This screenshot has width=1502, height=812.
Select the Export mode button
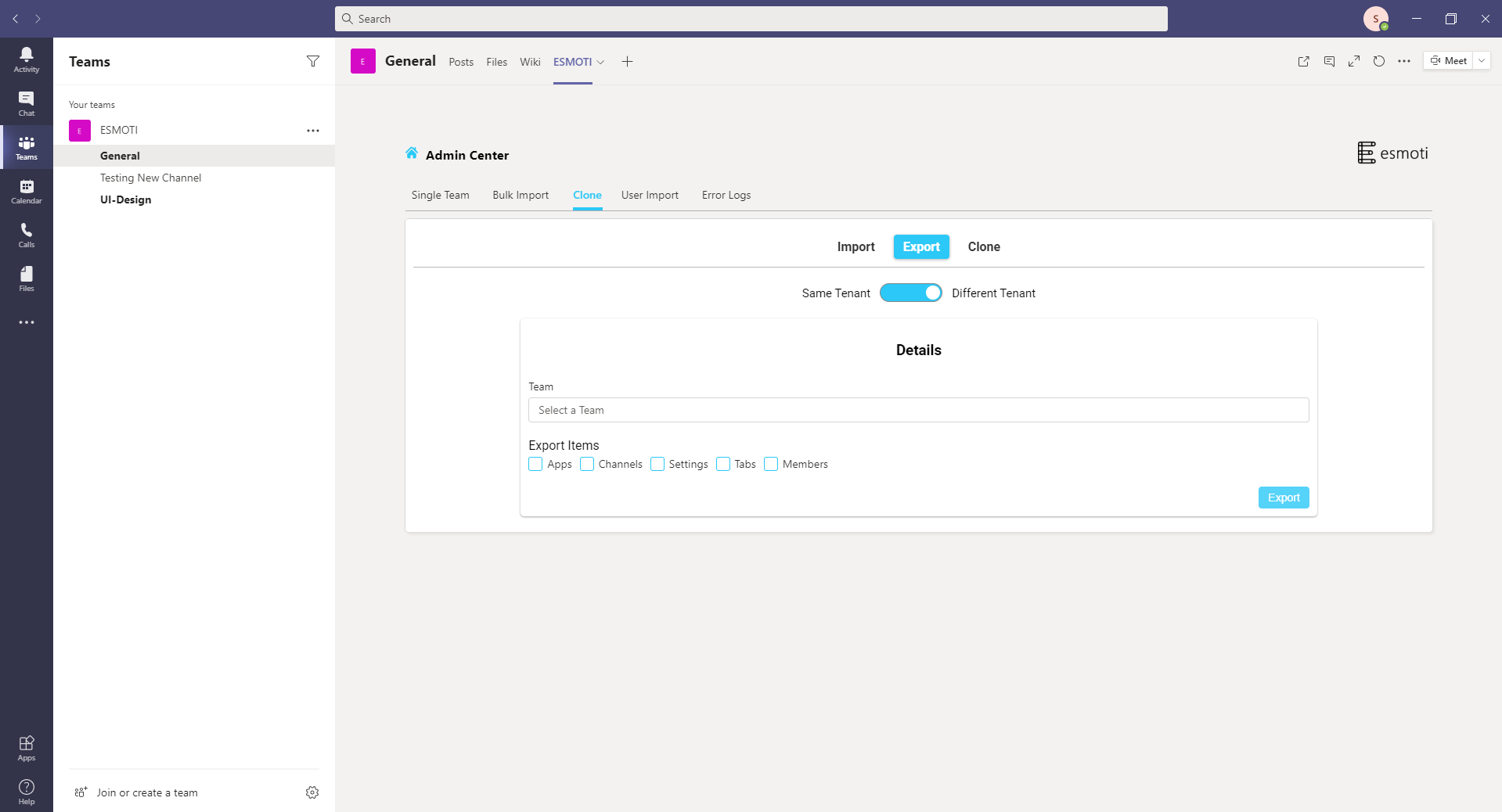point(921,246)
